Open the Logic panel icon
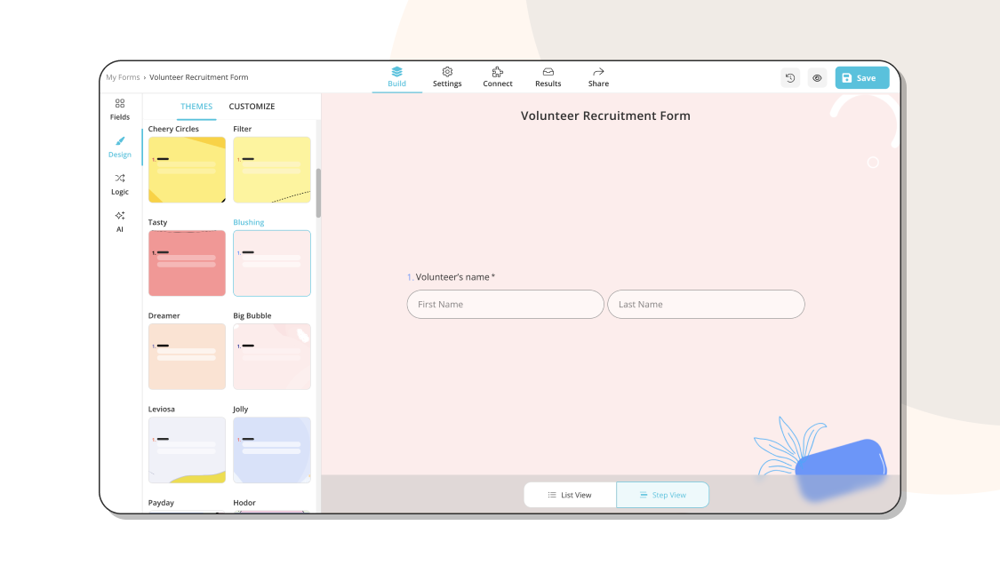Screen dimensions: 1000x573 pyautogui.click(x=120, y=184)
